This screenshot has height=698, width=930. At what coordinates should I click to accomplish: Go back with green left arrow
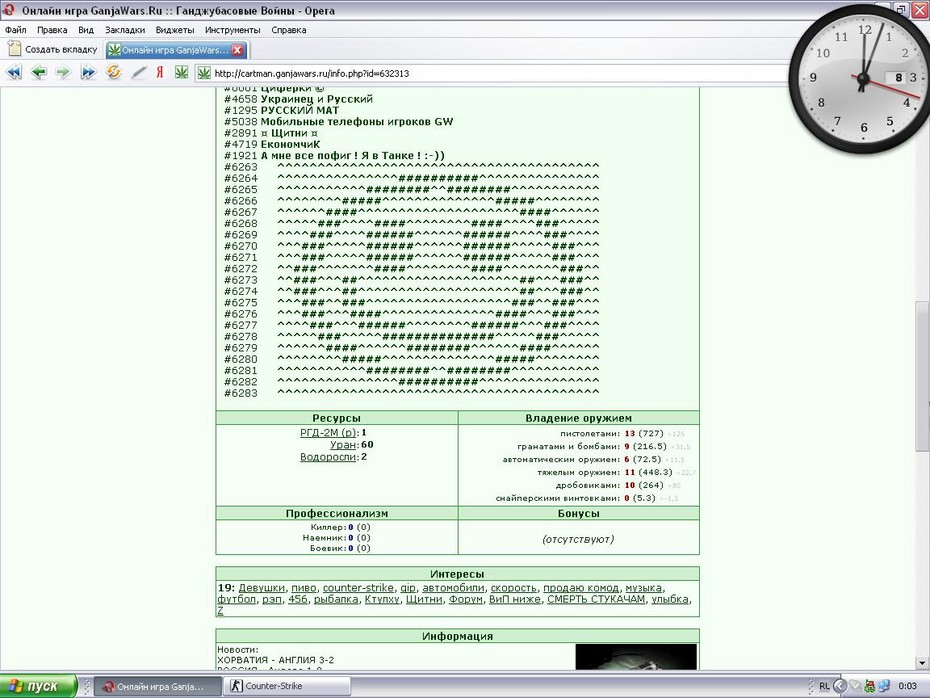[39, 73]
